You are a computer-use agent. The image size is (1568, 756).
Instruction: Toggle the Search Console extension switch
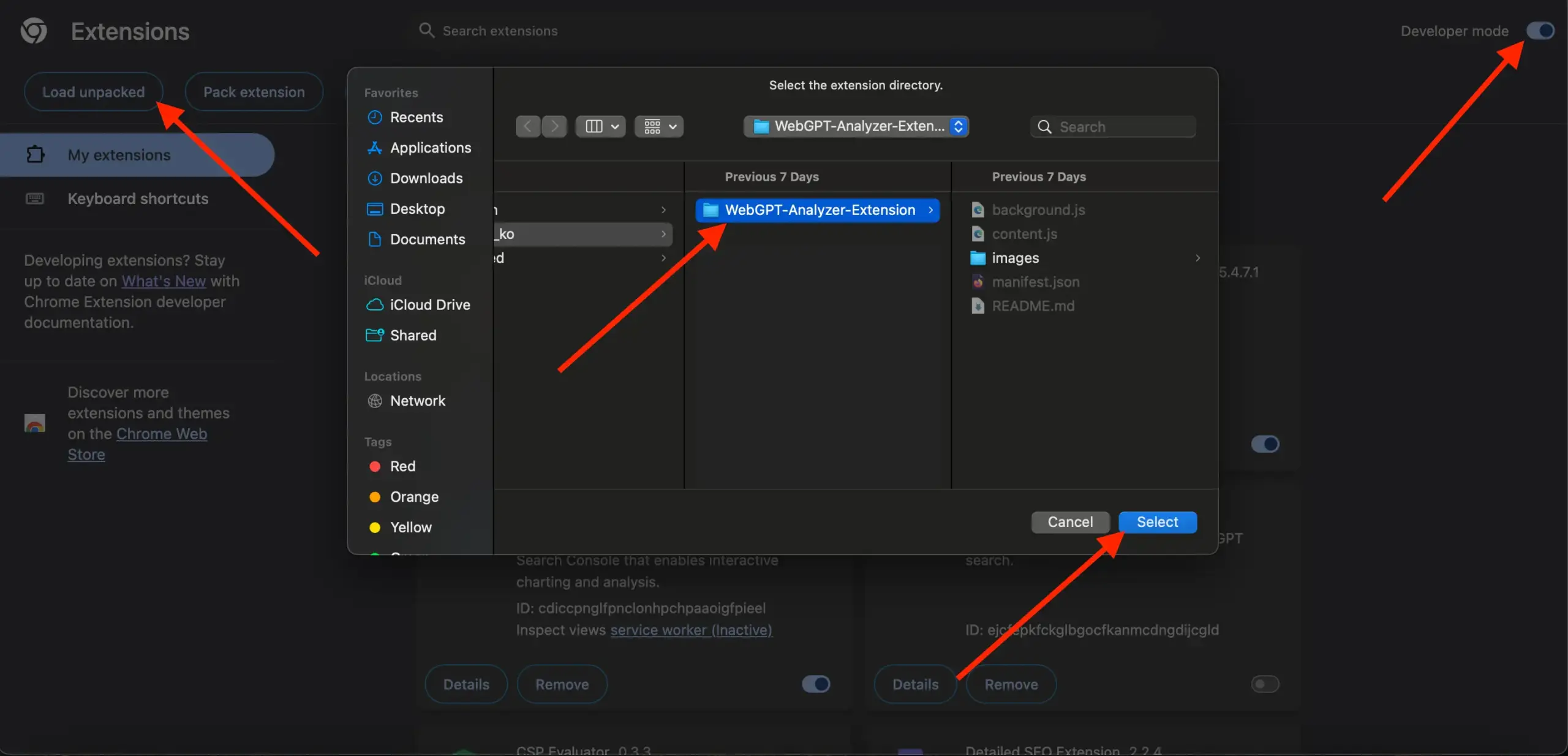click(816, 684)
